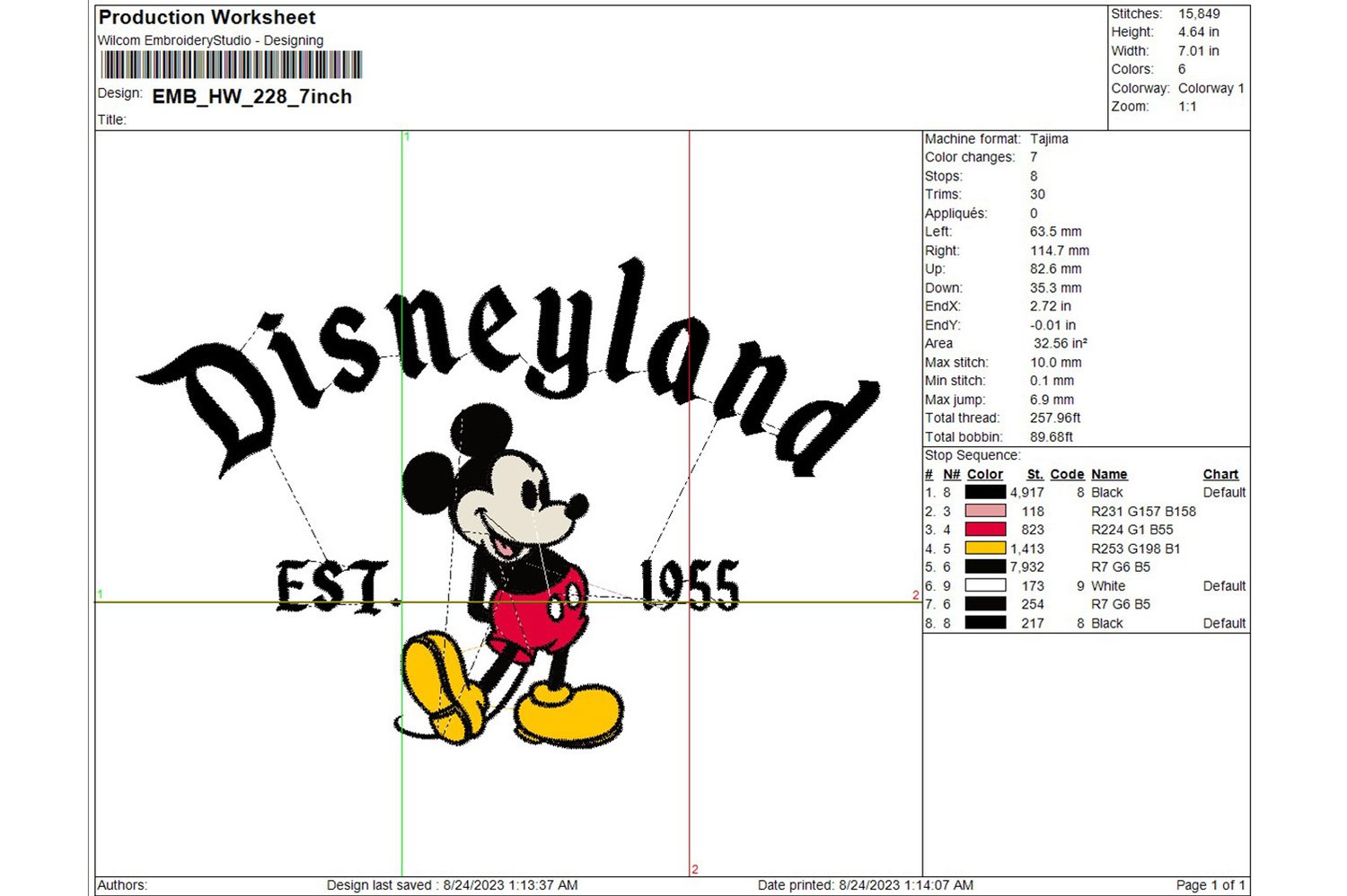1347x896 pixels.
Task: Select the black swatch beside 217 stitches
Action: tap(985, 623)
